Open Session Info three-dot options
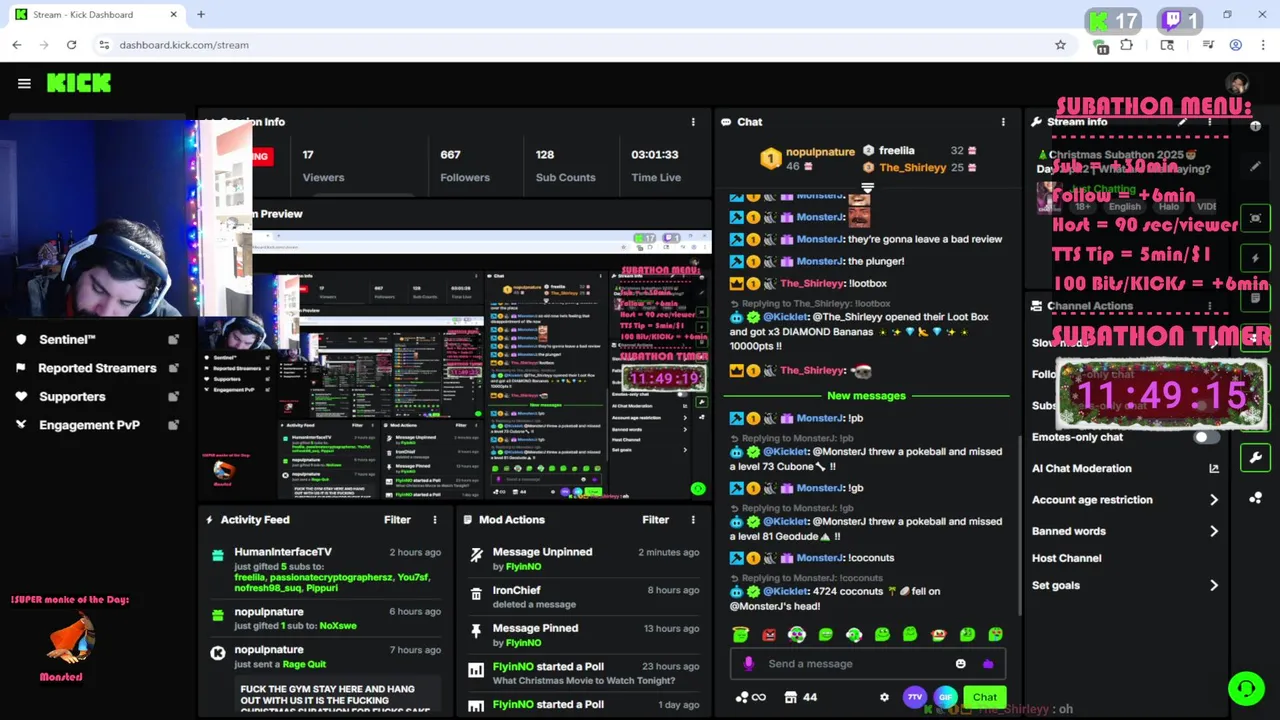Image resolution: width=1280 pixels, height=720 pixels. tap(693, 122)
